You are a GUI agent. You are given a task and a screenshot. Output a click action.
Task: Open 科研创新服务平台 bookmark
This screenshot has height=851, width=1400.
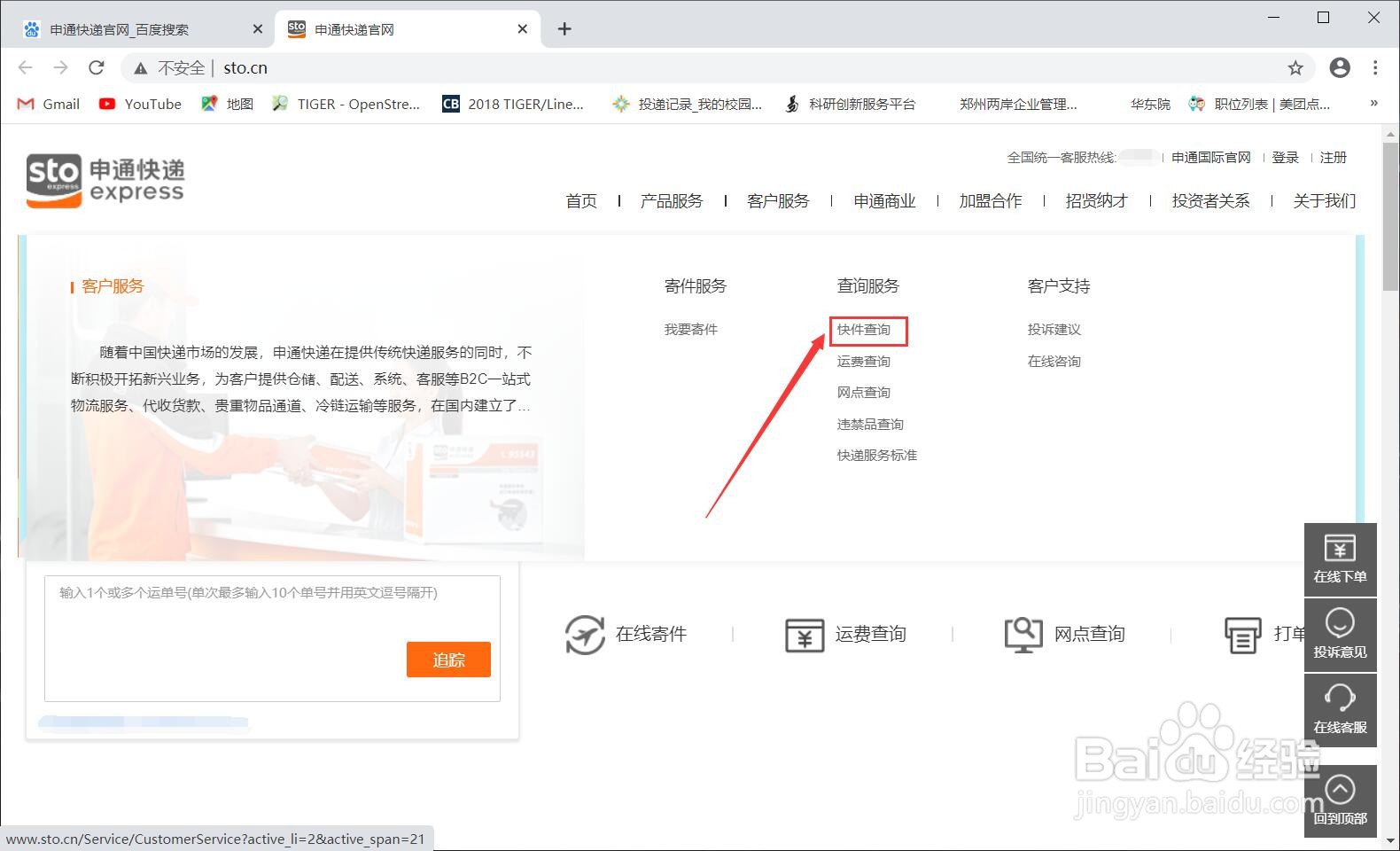[850, 104]
